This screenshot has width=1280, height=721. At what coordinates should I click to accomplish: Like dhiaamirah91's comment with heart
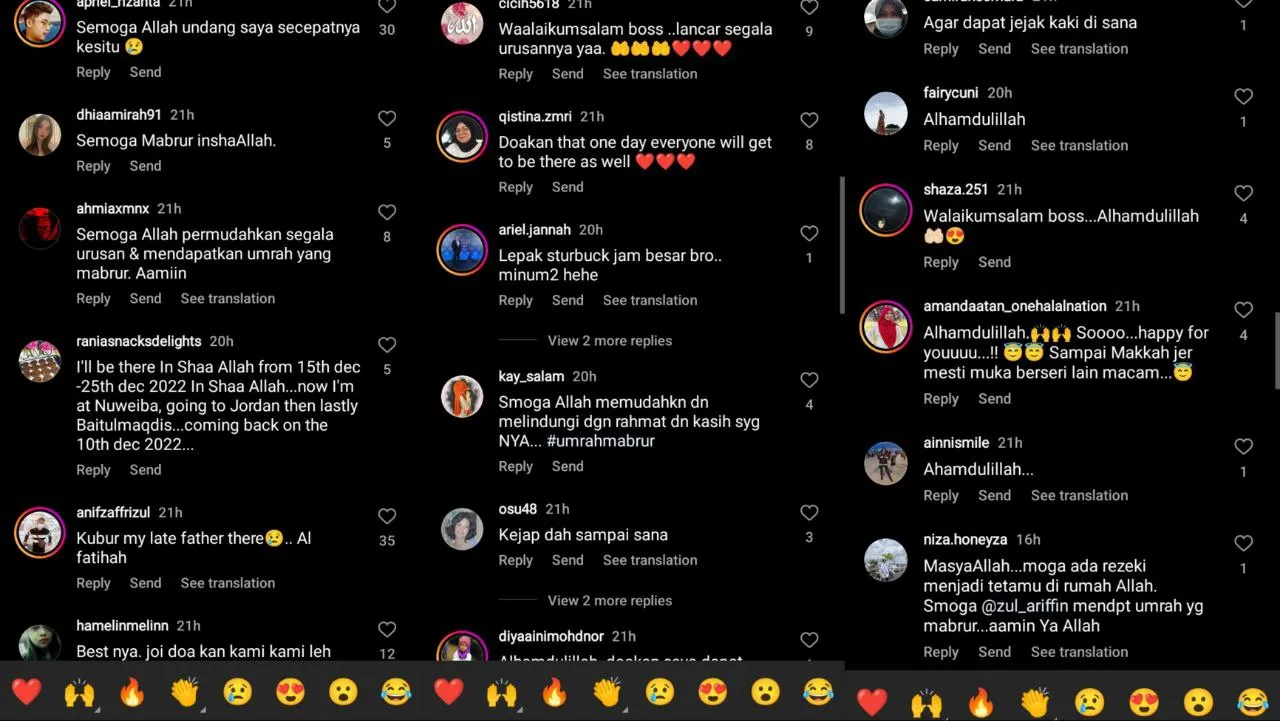(x=387, y=119)
